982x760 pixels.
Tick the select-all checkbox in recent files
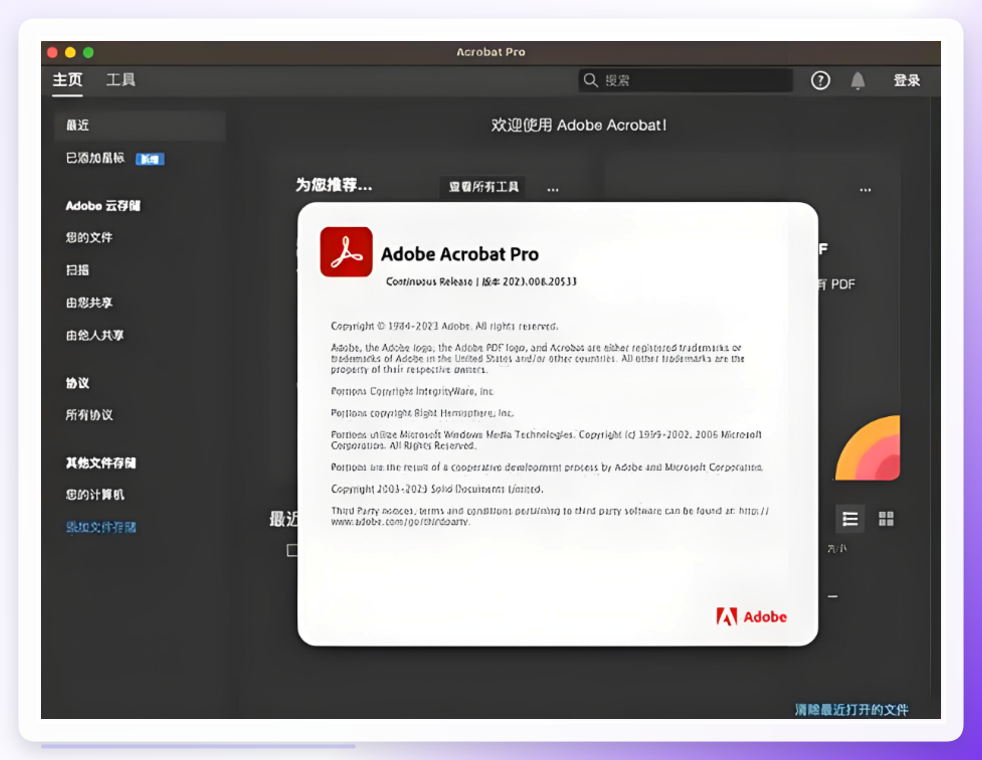tap(292, 550)
